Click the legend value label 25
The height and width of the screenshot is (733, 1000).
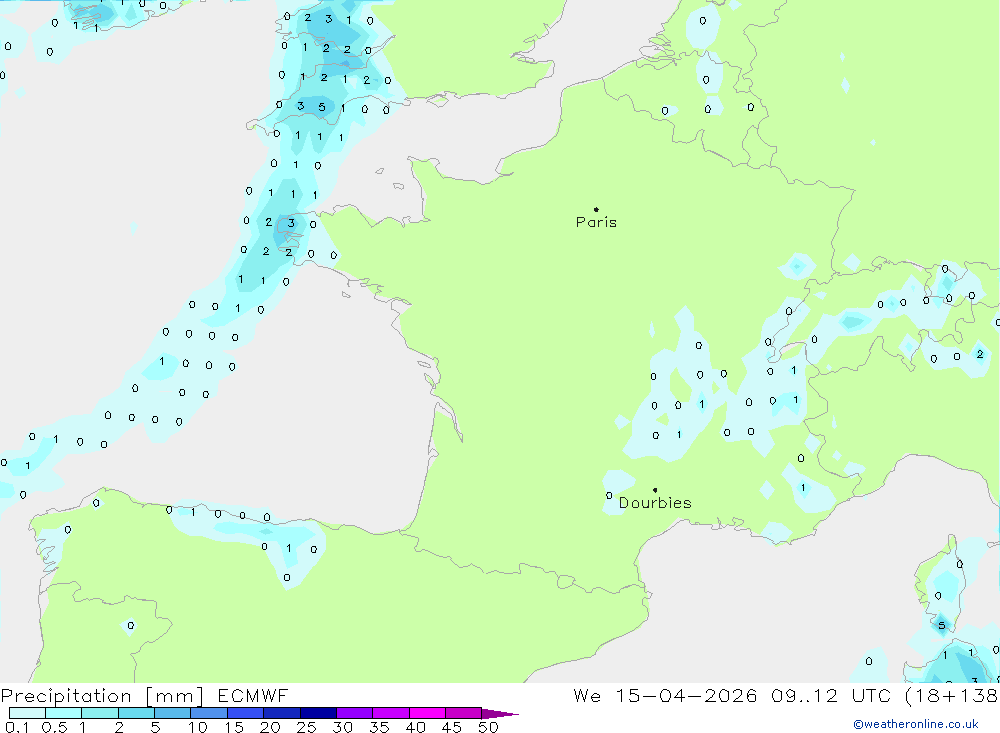[x=306, y=727]
